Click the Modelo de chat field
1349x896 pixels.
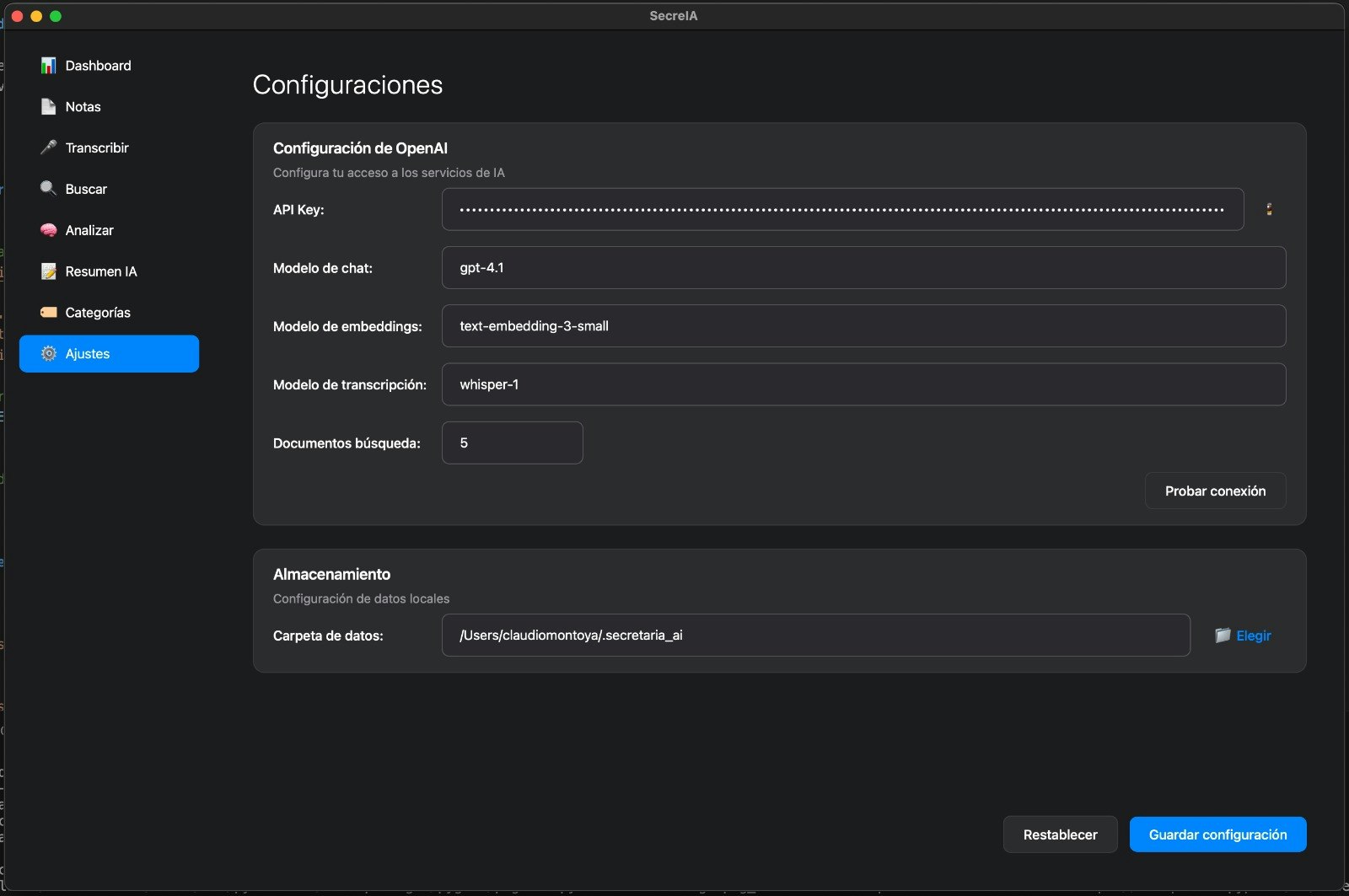pyautogui.click(x=863, y=268)
